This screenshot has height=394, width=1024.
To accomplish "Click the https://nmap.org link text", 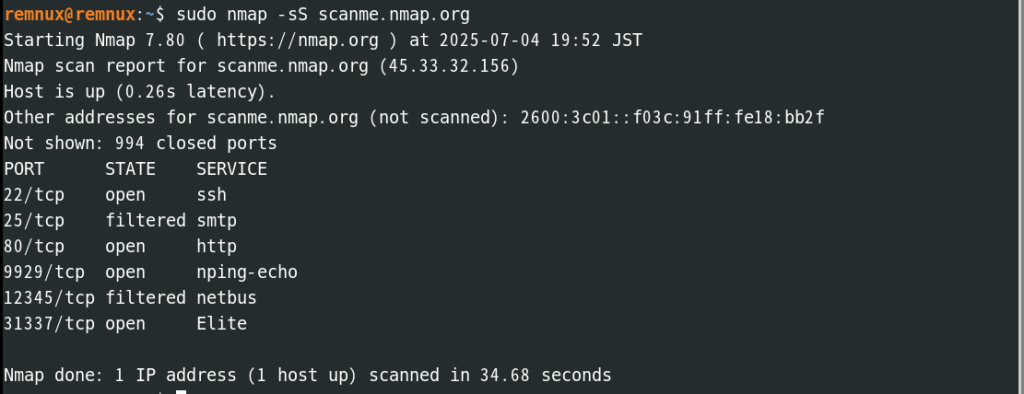I will point(297,41).
